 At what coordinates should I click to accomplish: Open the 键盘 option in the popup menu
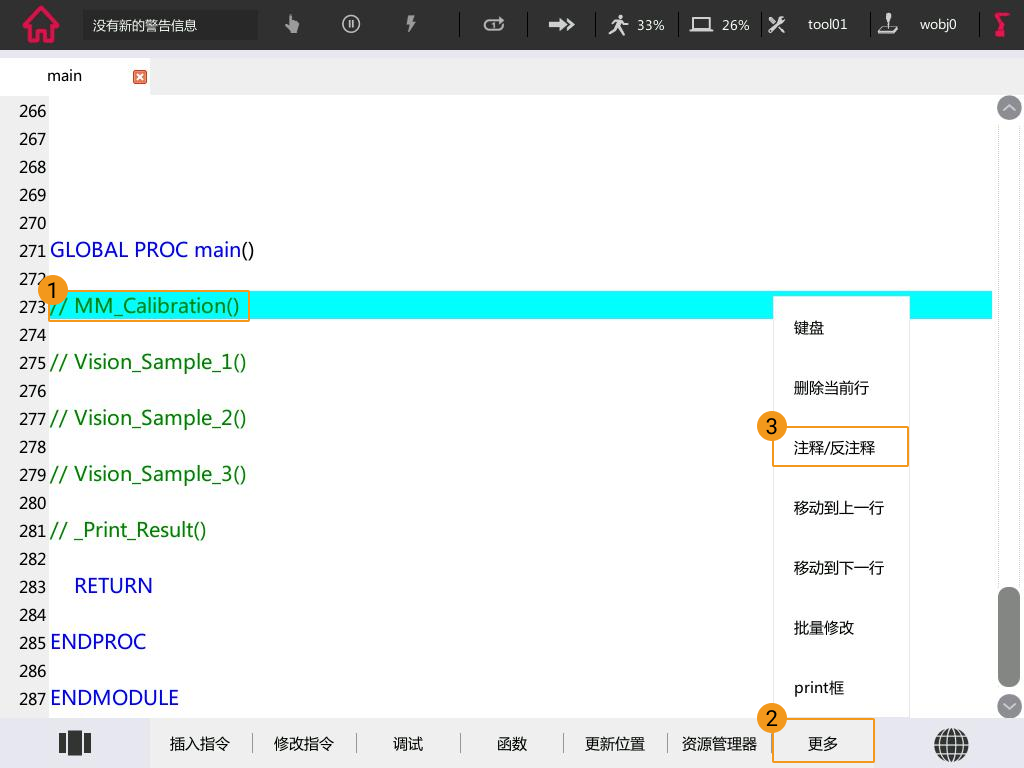(x=809, y=327)
